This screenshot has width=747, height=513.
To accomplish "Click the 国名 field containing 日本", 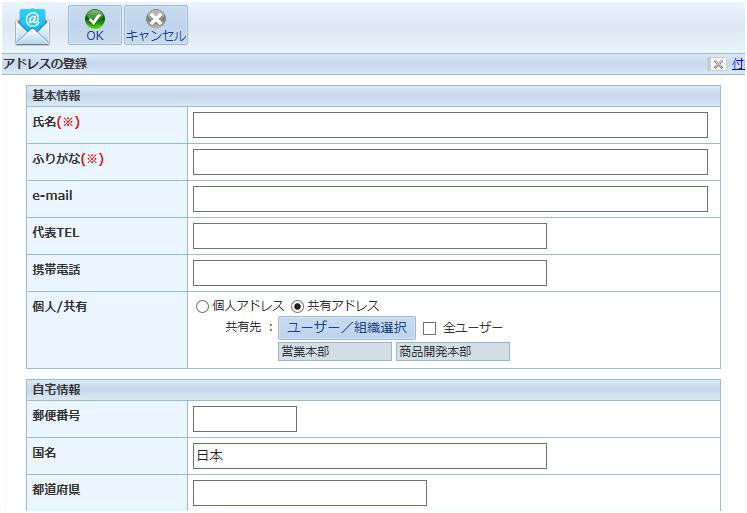I will [x=369, y=456].
